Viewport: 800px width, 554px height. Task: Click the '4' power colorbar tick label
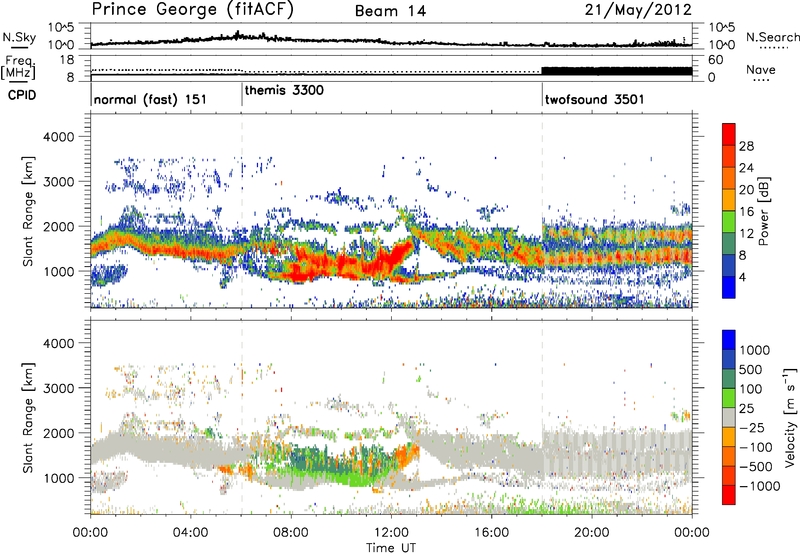742,277
